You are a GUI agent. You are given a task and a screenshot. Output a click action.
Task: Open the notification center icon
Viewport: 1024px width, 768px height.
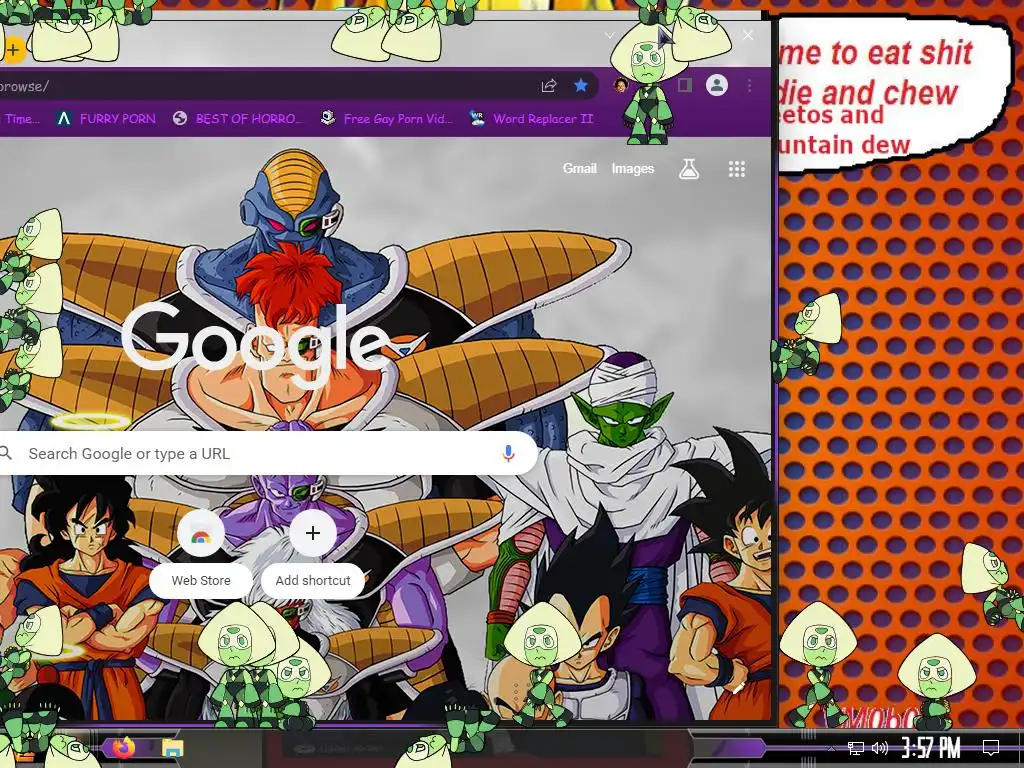991,748
